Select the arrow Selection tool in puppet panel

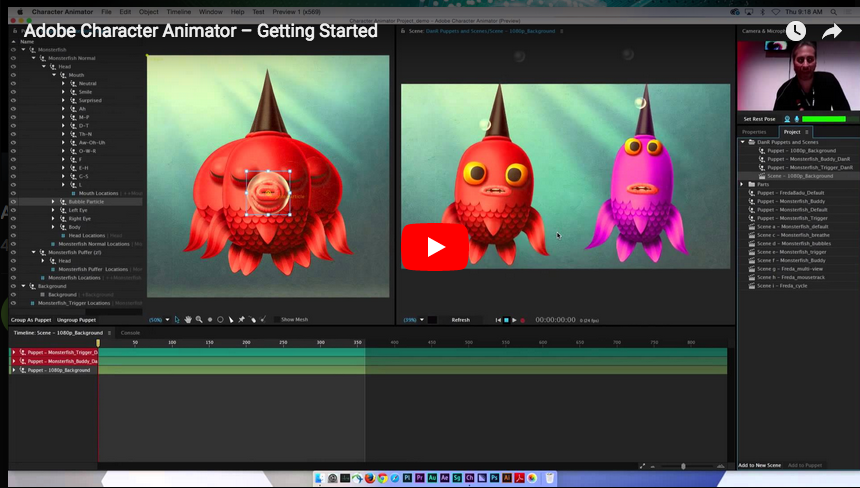coord(177,320)
